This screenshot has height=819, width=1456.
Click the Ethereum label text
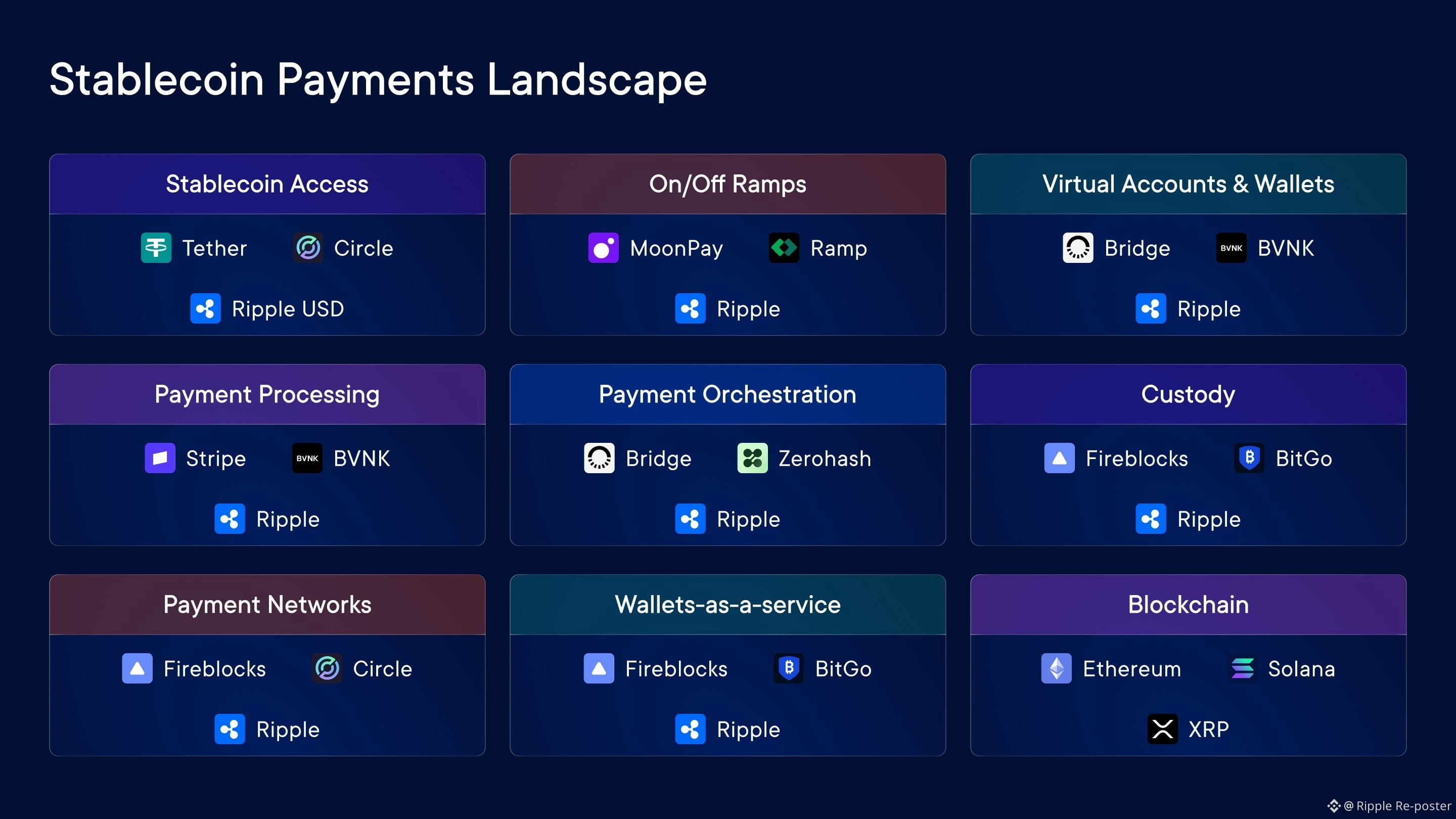(x=1131, y=669)
